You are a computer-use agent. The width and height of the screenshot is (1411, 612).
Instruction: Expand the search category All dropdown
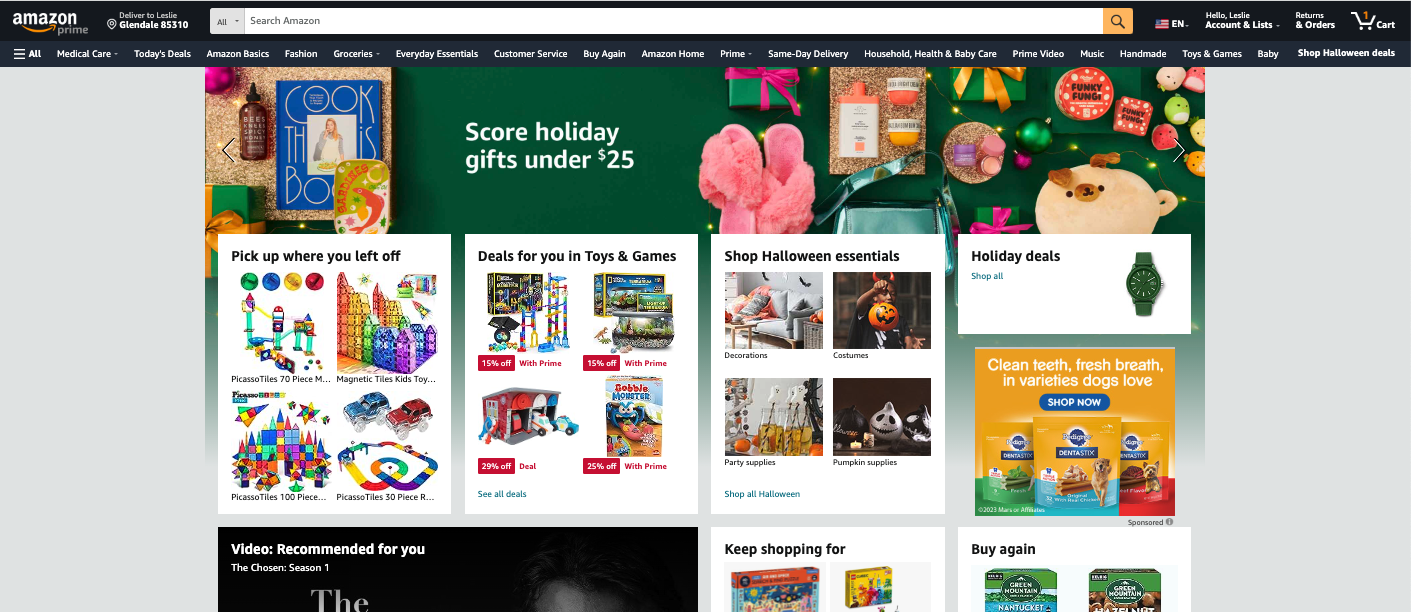click(x=227, y=21)
